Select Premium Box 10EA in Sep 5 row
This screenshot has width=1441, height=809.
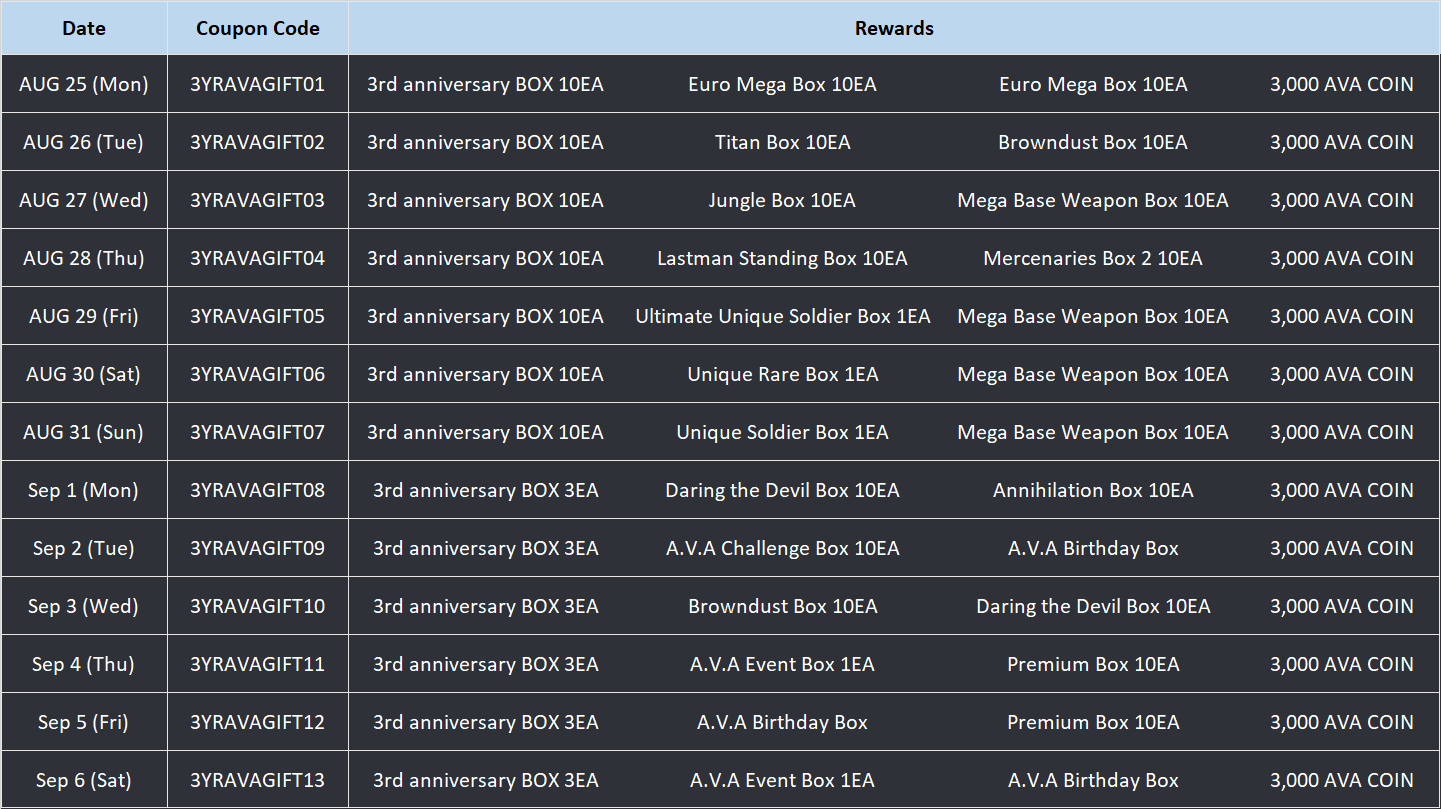[x=1093, y=722]
